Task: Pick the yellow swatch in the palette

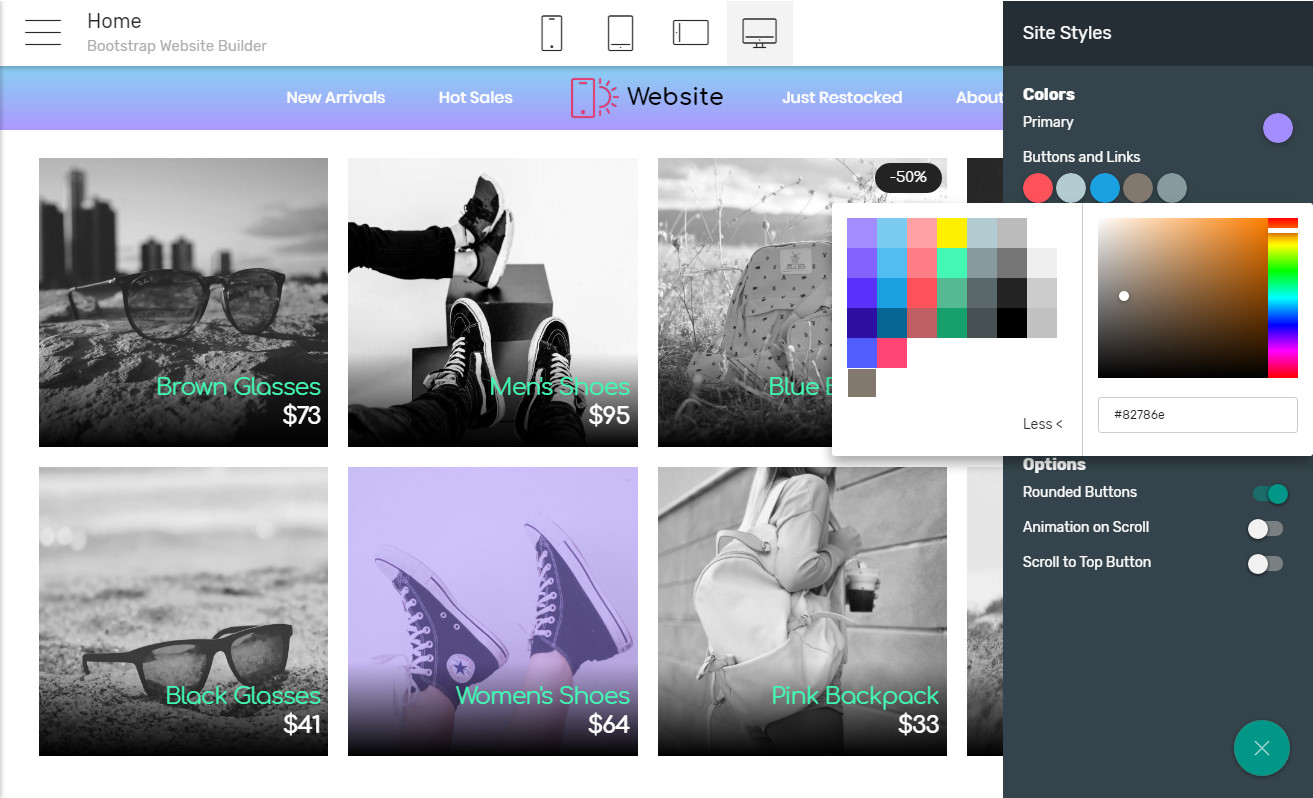Action: (952, 233)
